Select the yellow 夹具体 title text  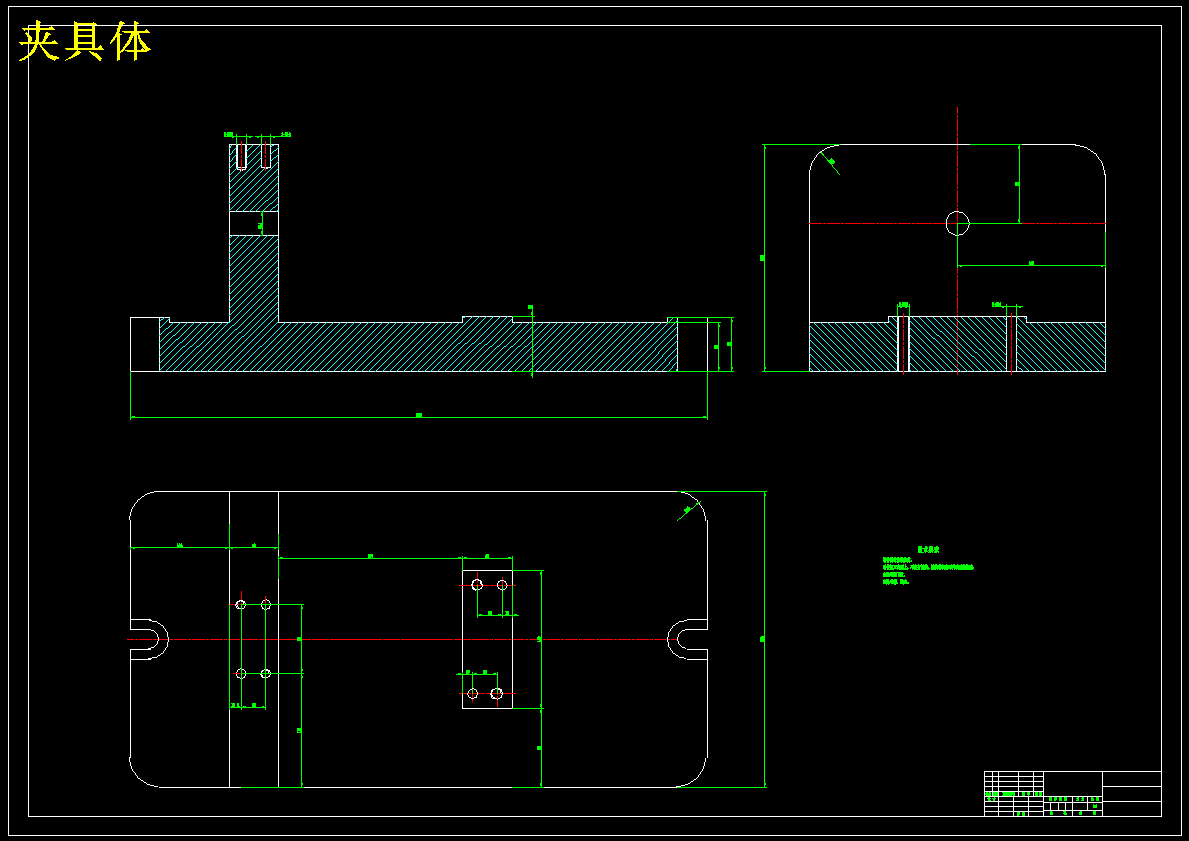click(85, 42)
